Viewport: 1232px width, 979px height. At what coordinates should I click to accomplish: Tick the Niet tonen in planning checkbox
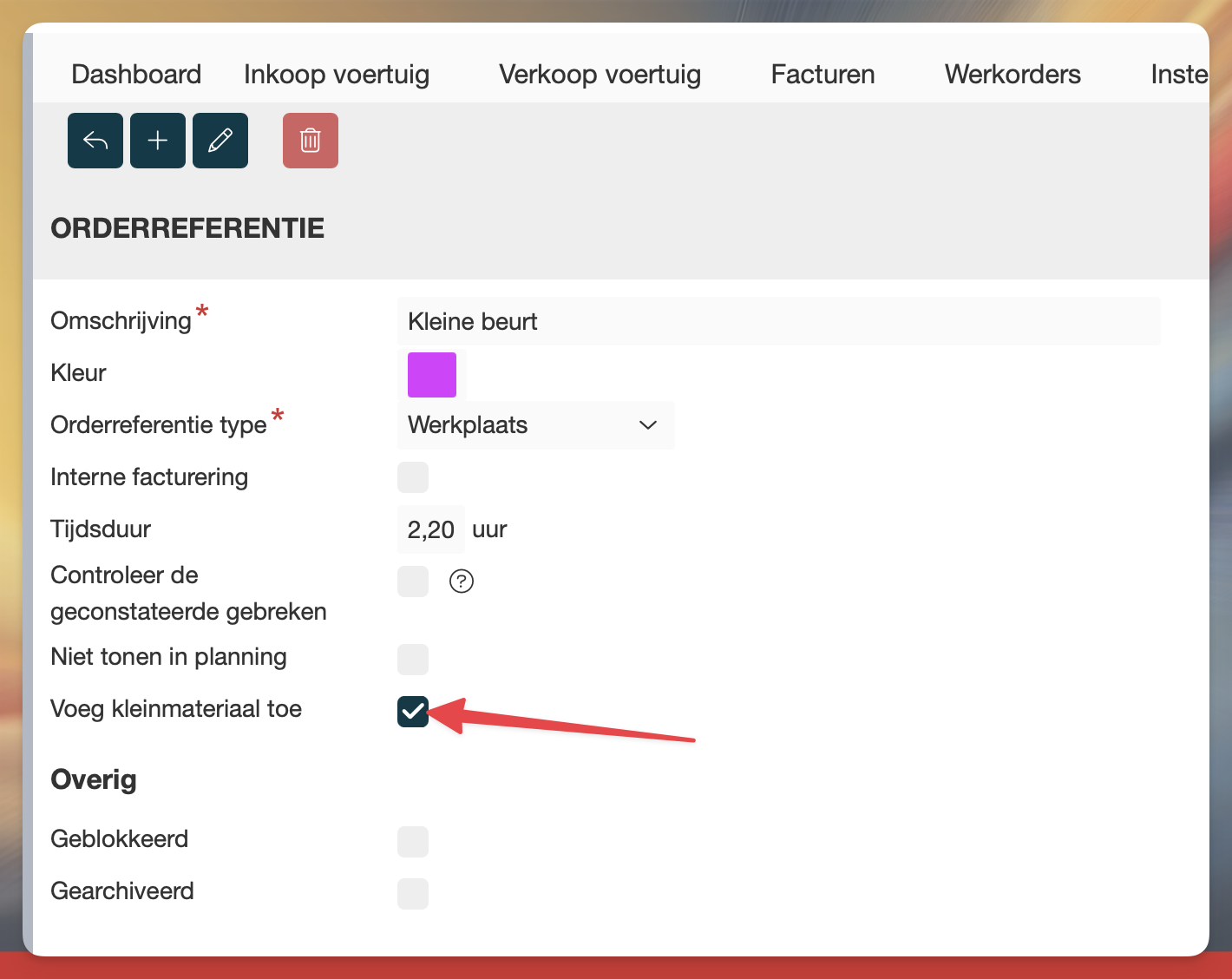tap(413, 660)
